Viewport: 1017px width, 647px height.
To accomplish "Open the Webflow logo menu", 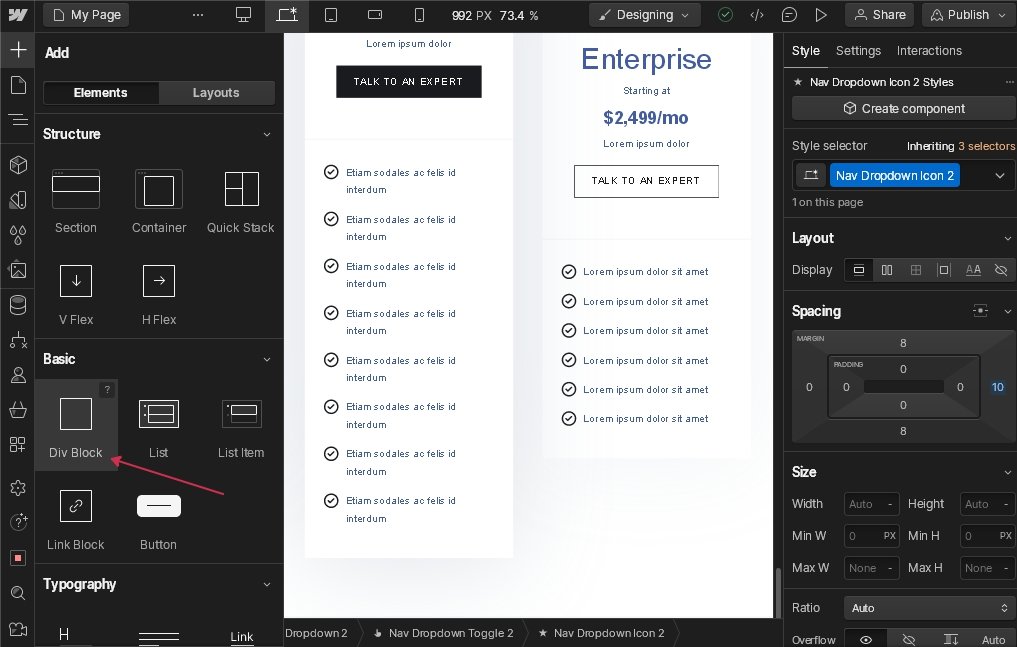I will pyautogui.click(x=18, y=14).
